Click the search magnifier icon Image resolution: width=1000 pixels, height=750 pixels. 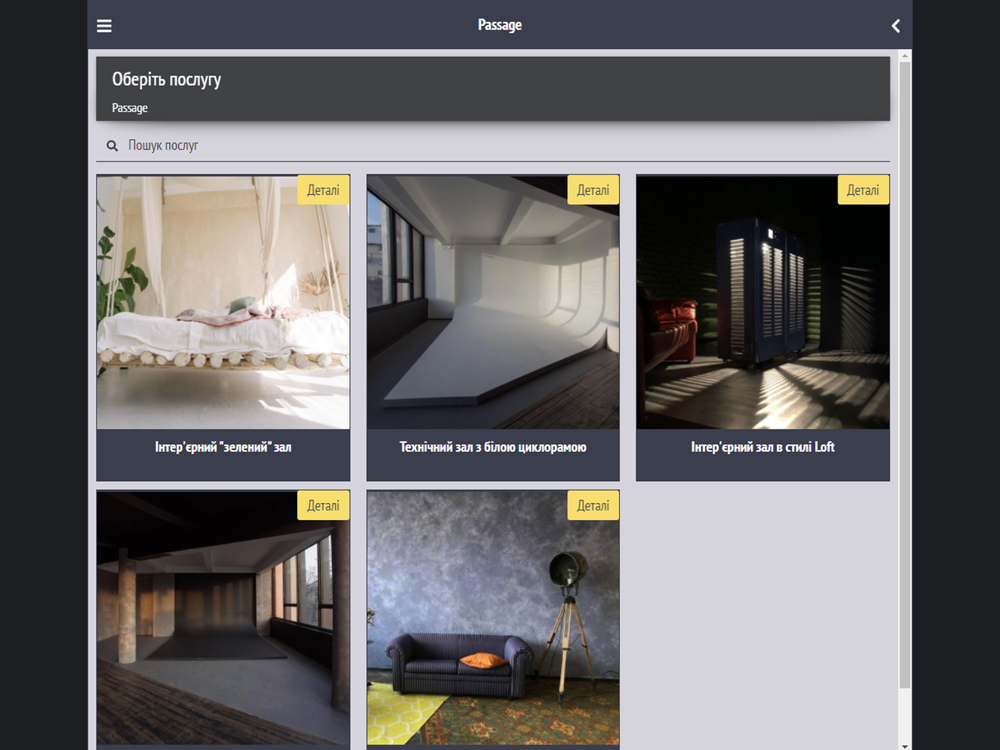click(112, 146)
